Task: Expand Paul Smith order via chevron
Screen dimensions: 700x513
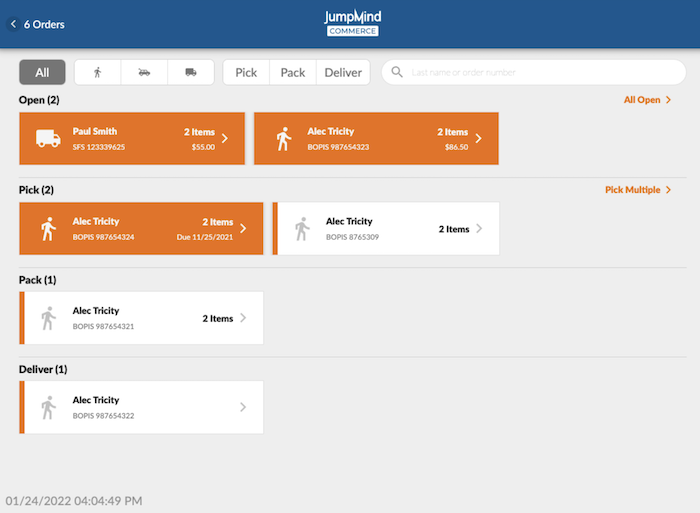Action: pyautogui.click(x=225, y=139)
